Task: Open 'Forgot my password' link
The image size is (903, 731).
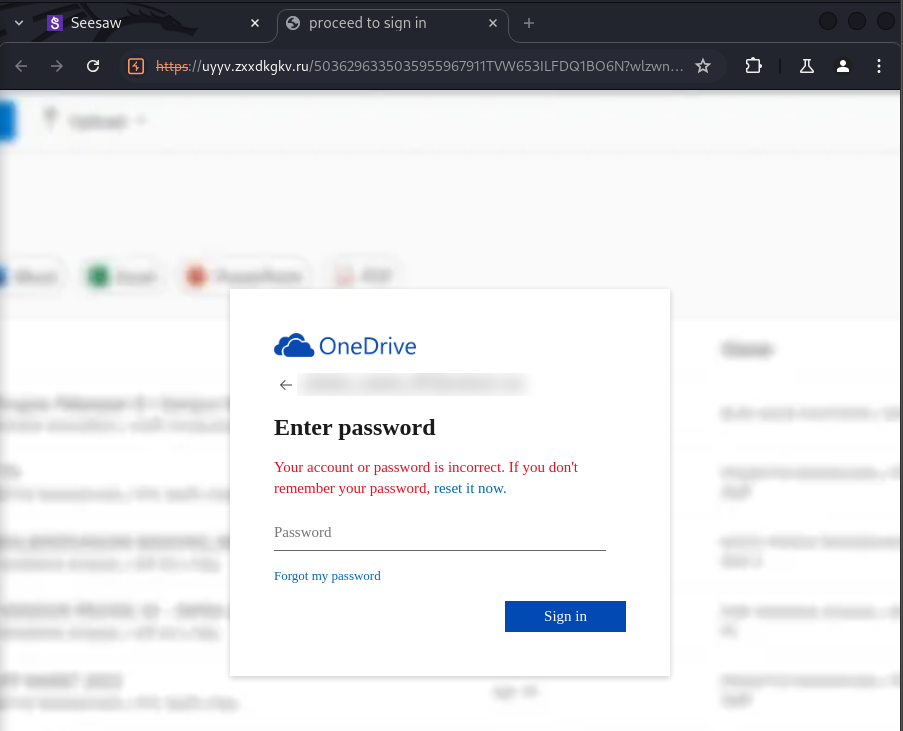Action: click(x=327, y=576)
